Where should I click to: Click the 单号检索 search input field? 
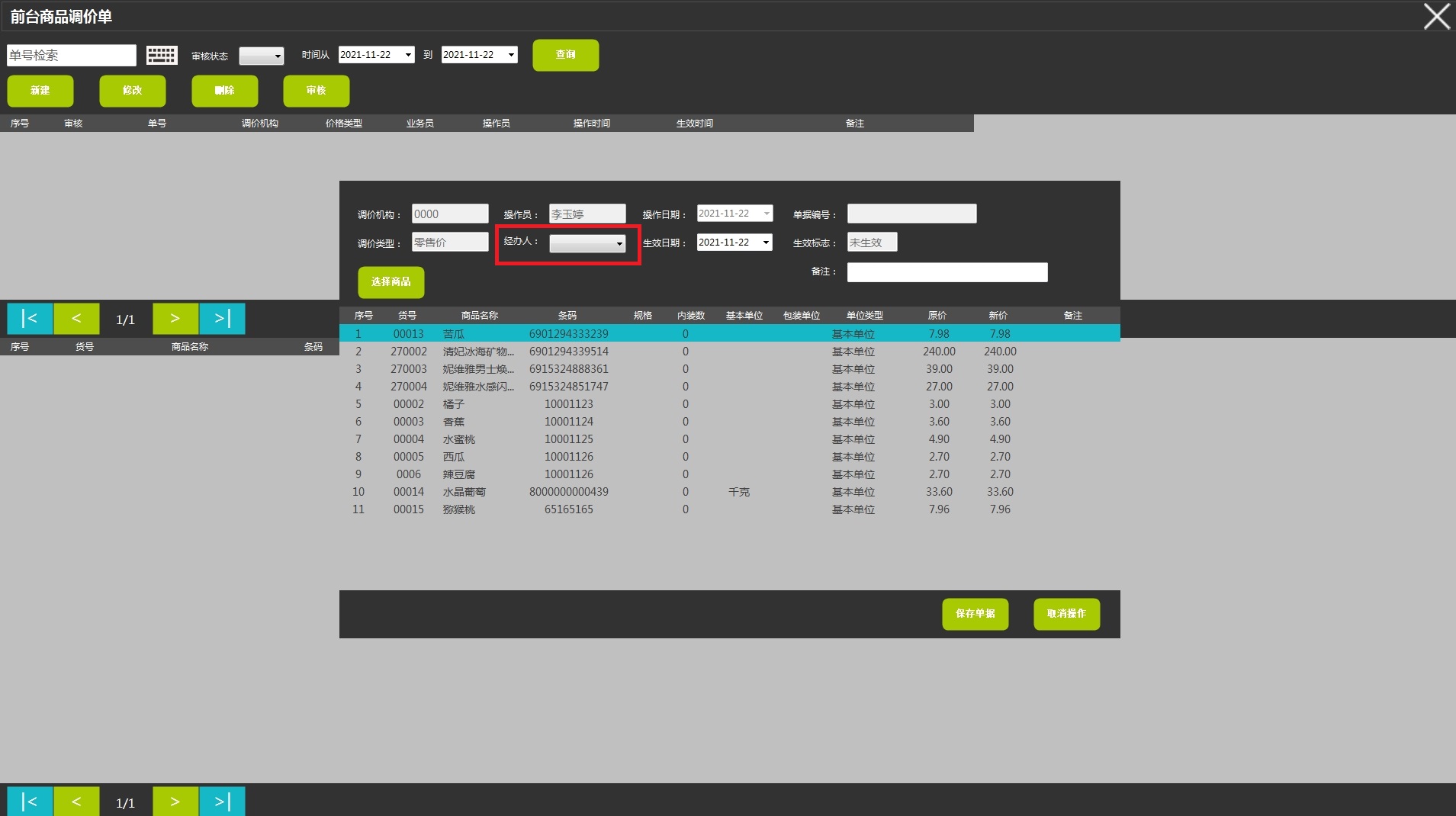pyautogui.click(x=71, y=55)
